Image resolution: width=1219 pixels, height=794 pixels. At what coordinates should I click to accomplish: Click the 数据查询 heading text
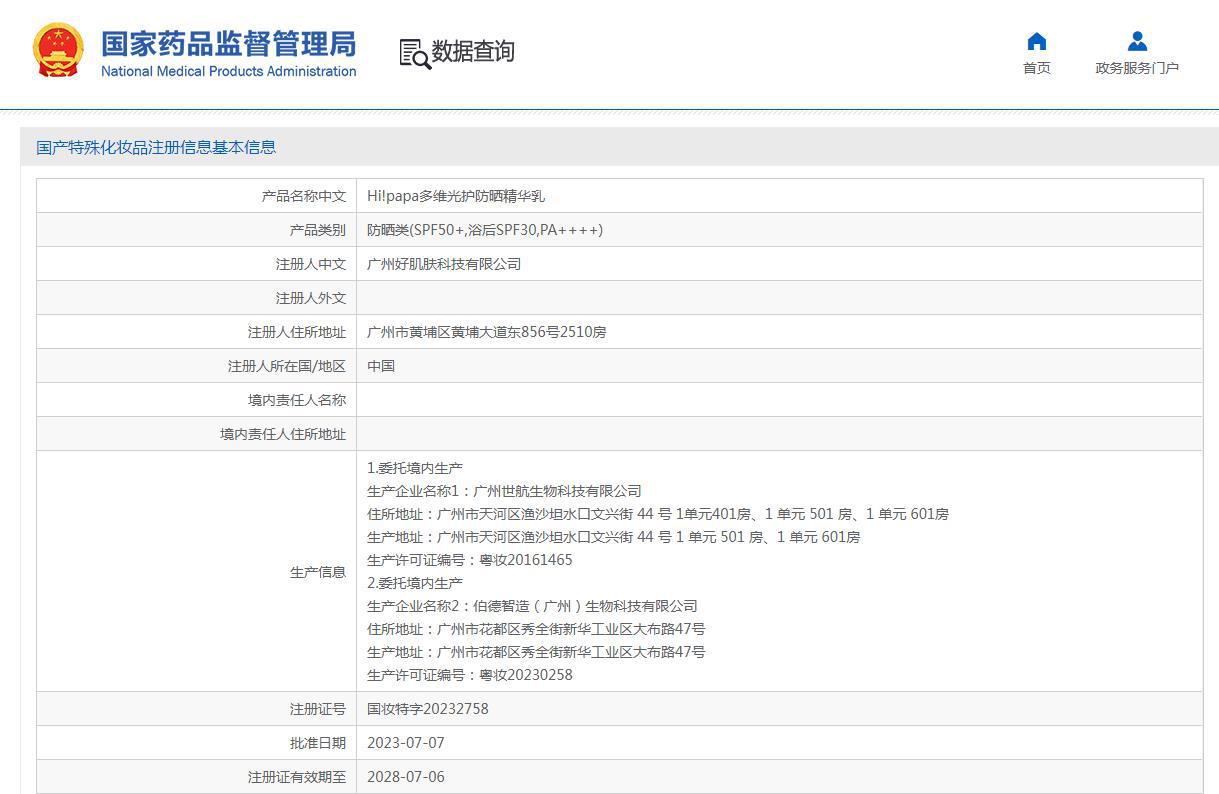[473, 51]
